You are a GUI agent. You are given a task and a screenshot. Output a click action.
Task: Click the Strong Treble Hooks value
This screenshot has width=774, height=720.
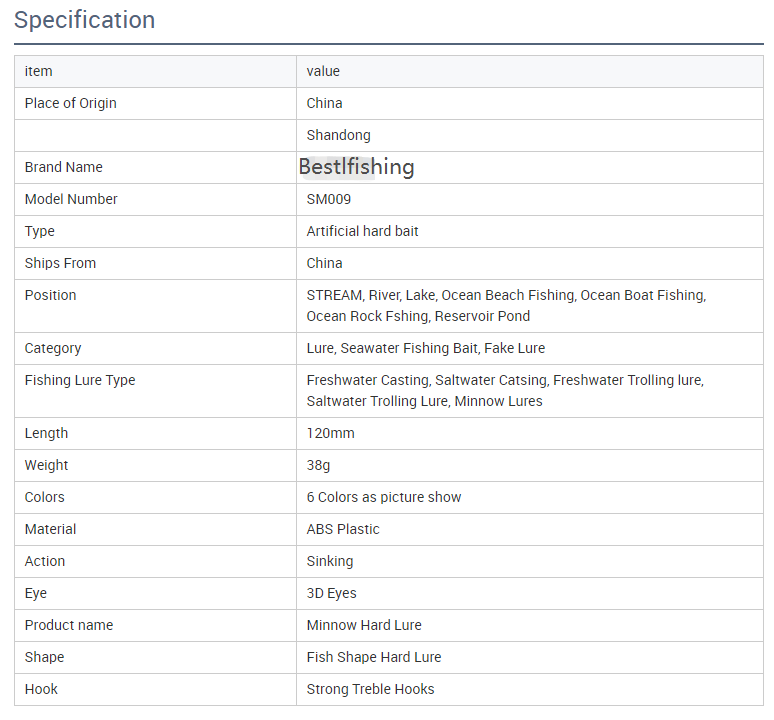click(x=370, y=689)
